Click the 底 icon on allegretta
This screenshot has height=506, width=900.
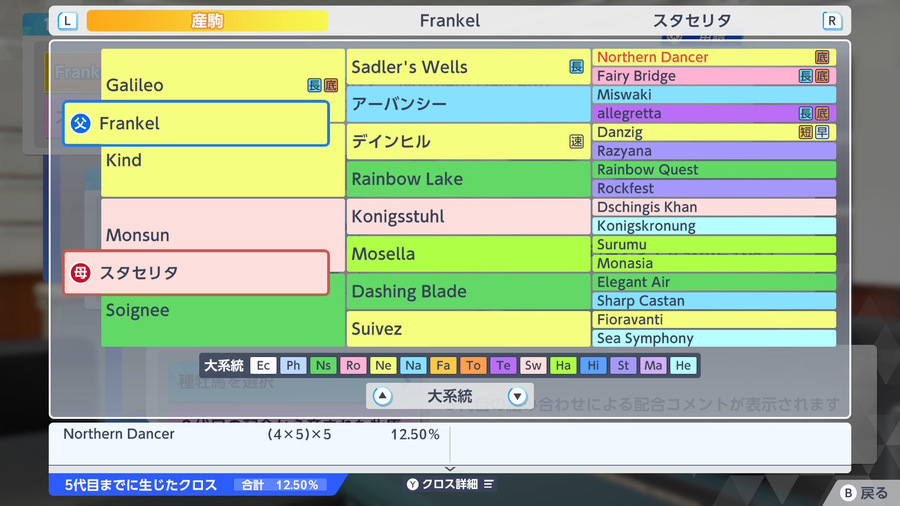click(x=822, y=113)
